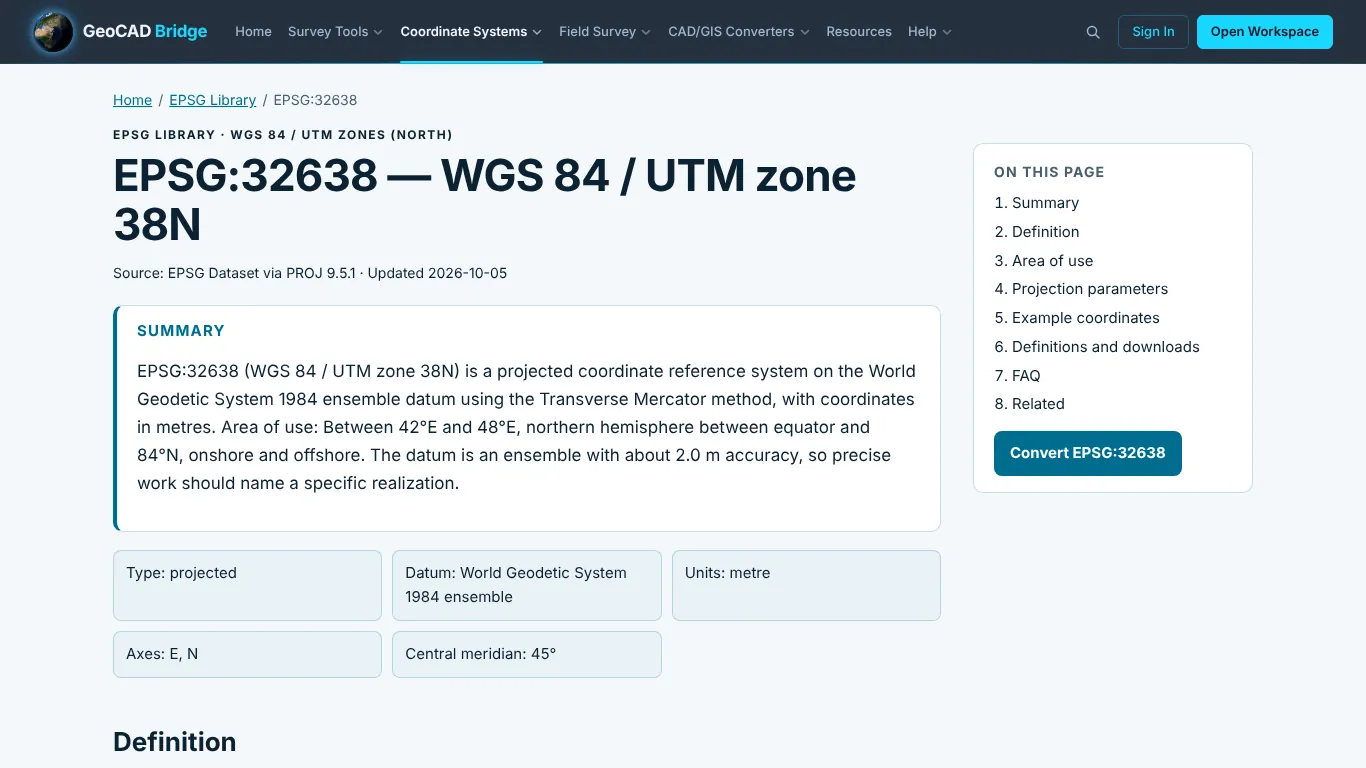Screen dimensions: 1366x768
Task: Click Convert EPSG:32638 button
Action: (x=1088, y=453)
